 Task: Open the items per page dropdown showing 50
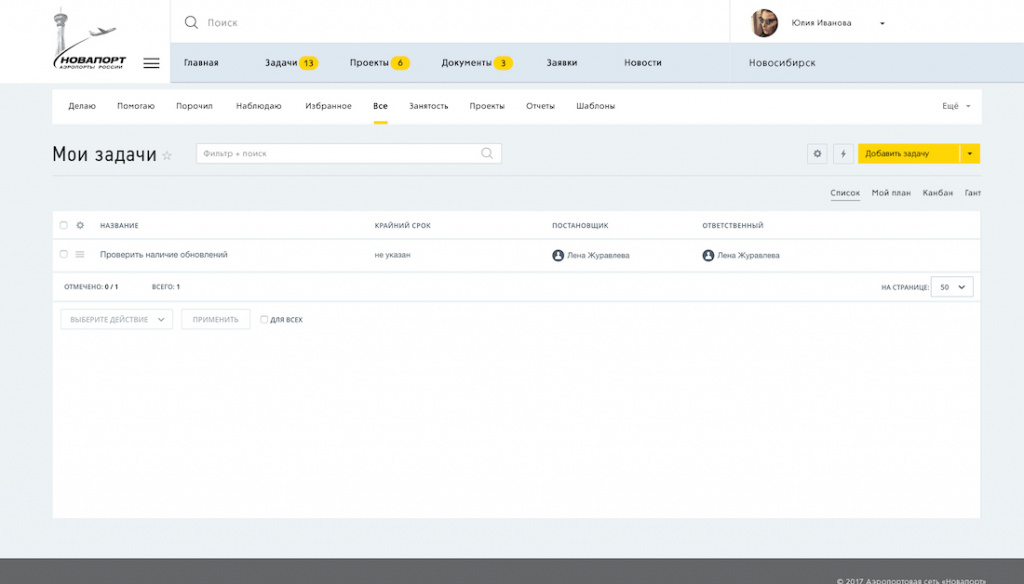click(951, 287)
